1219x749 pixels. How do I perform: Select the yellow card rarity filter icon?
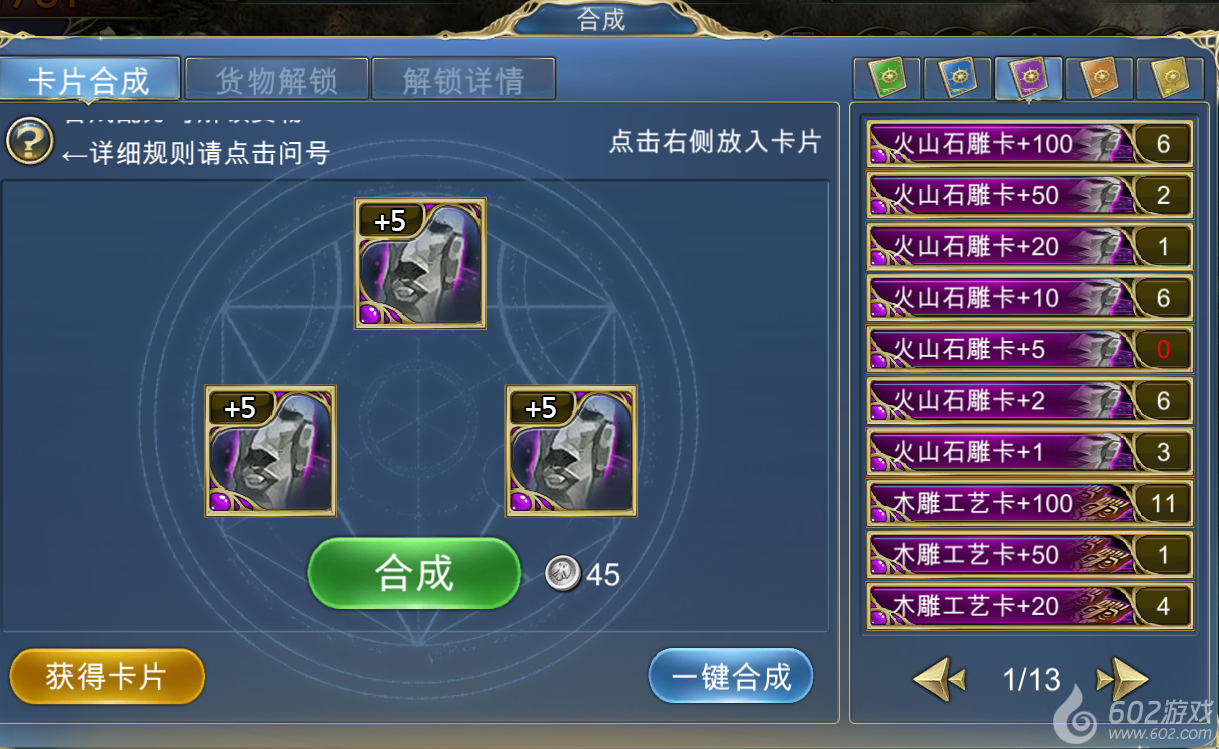[x=1170, y=78]
